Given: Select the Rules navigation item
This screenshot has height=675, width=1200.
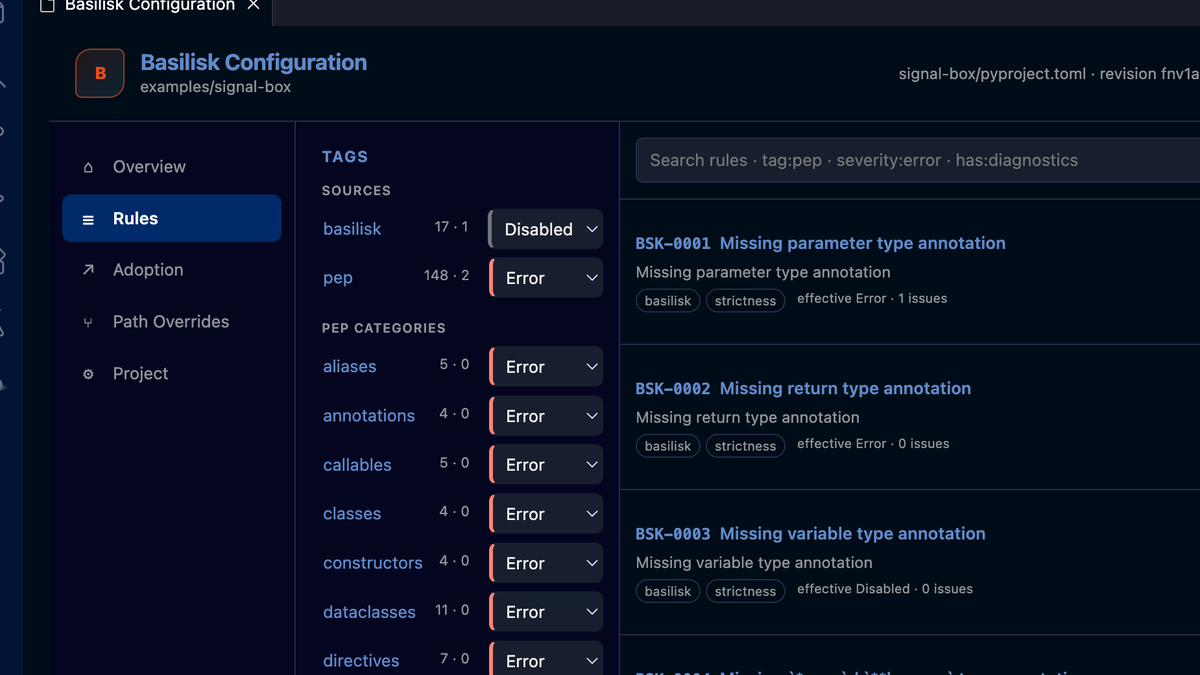Looking at the screenshot, I should [x=172, y=219].
